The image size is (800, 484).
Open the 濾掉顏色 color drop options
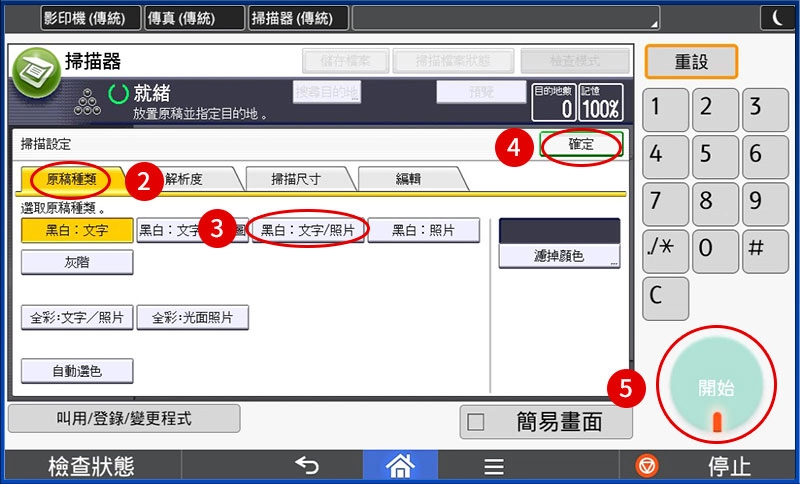coord(559,256)
